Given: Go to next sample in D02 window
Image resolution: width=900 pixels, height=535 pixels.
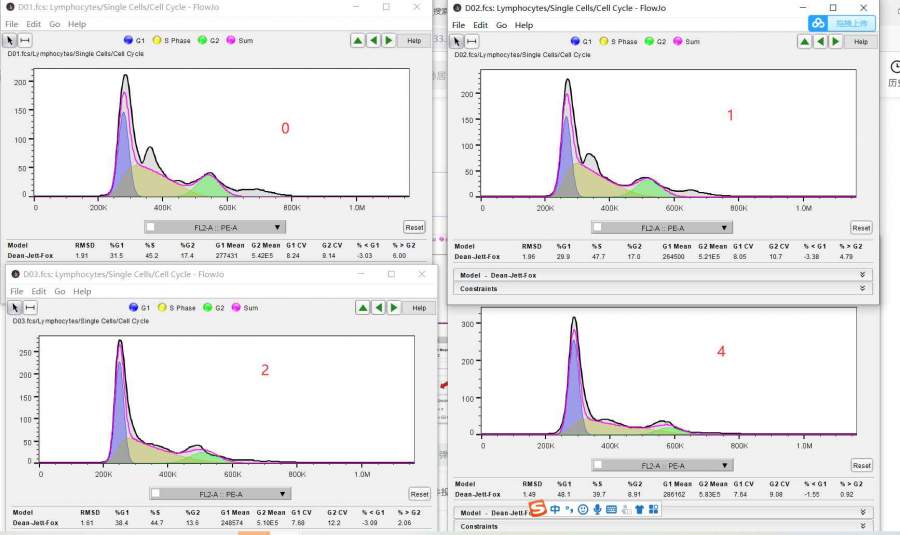Looking at the screenshot, I should click(x=836, y=42).
